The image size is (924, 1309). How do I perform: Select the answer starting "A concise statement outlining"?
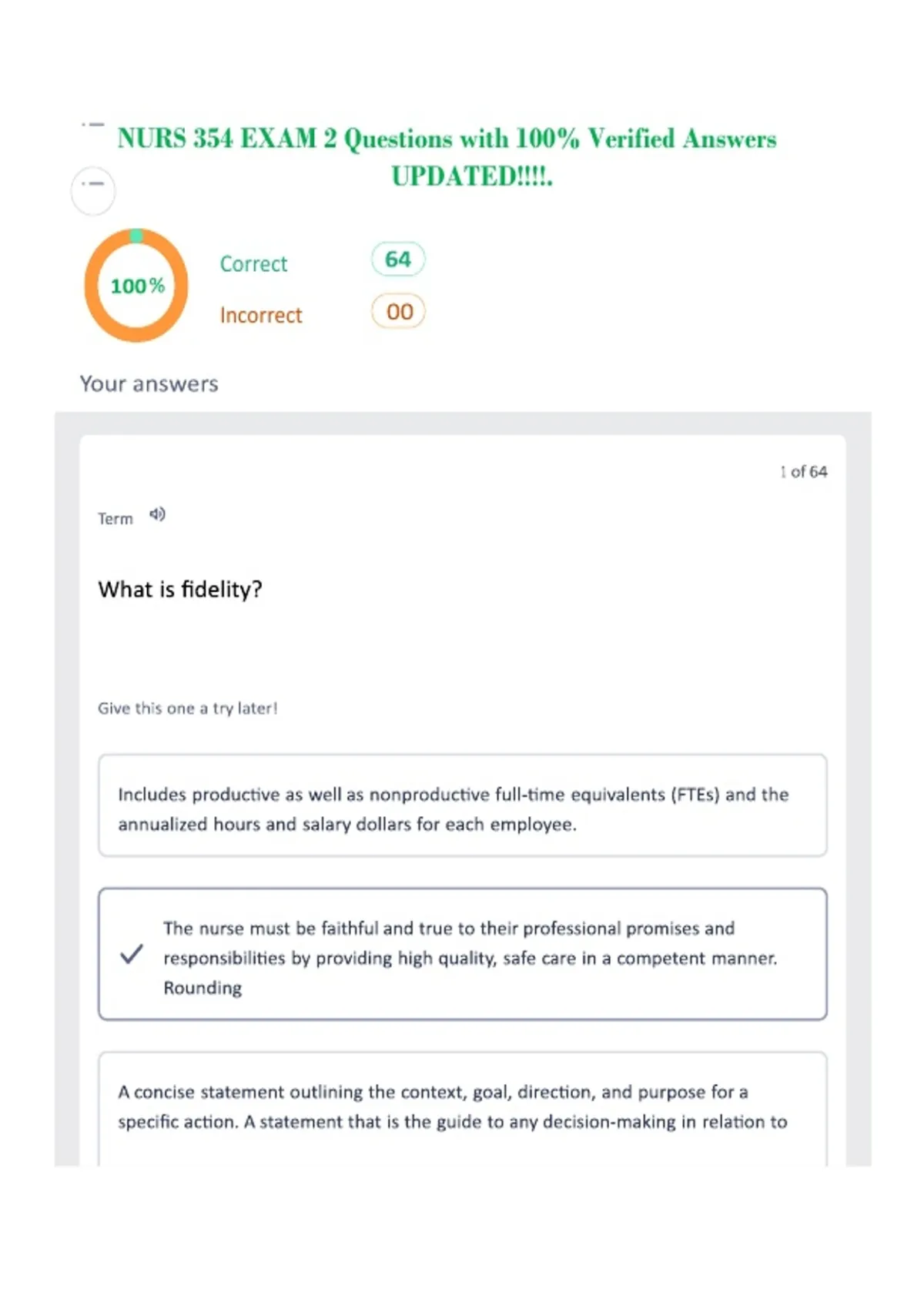point(463,1109)
